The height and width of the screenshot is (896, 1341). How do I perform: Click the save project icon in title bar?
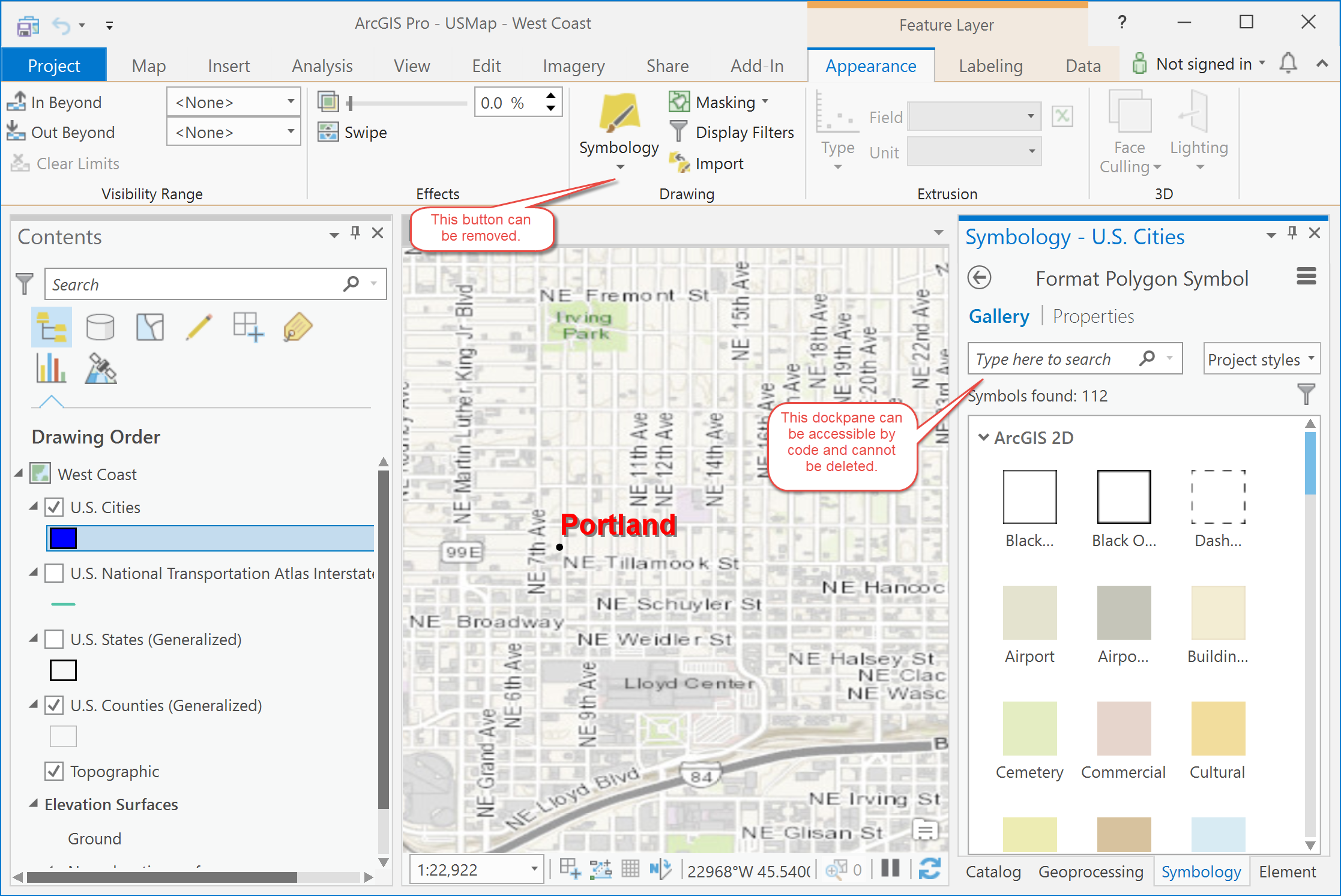28,26
